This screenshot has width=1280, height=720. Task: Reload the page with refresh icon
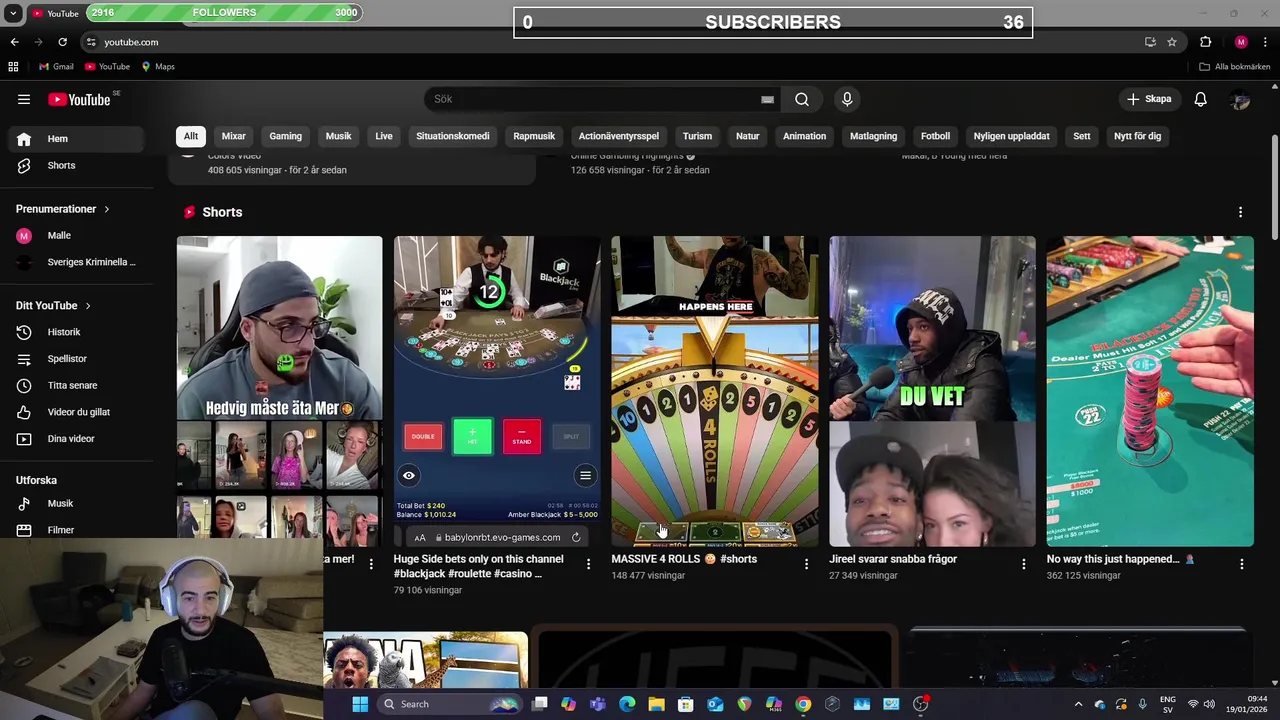coord(62,42)
